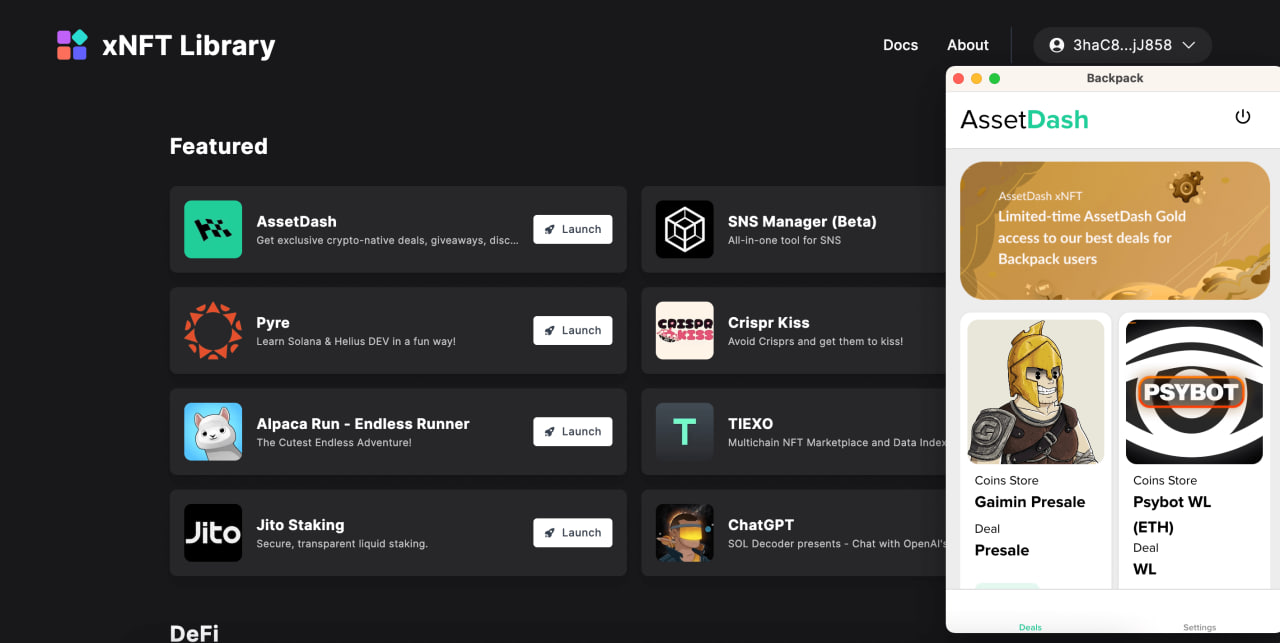Image resolution: width=1280 pixels, height=643 pixels.
Task: Click the AssetDash title in Featured list
Action: [x=296, y=221]
